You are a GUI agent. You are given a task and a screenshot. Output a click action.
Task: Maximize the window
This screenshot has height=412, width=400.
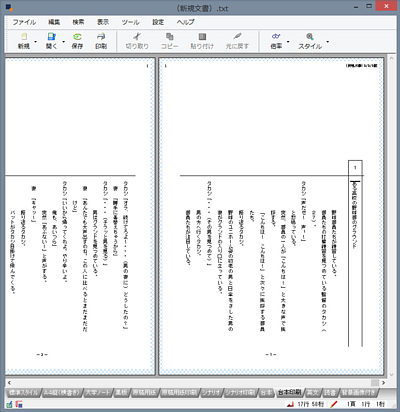point(369,6)
